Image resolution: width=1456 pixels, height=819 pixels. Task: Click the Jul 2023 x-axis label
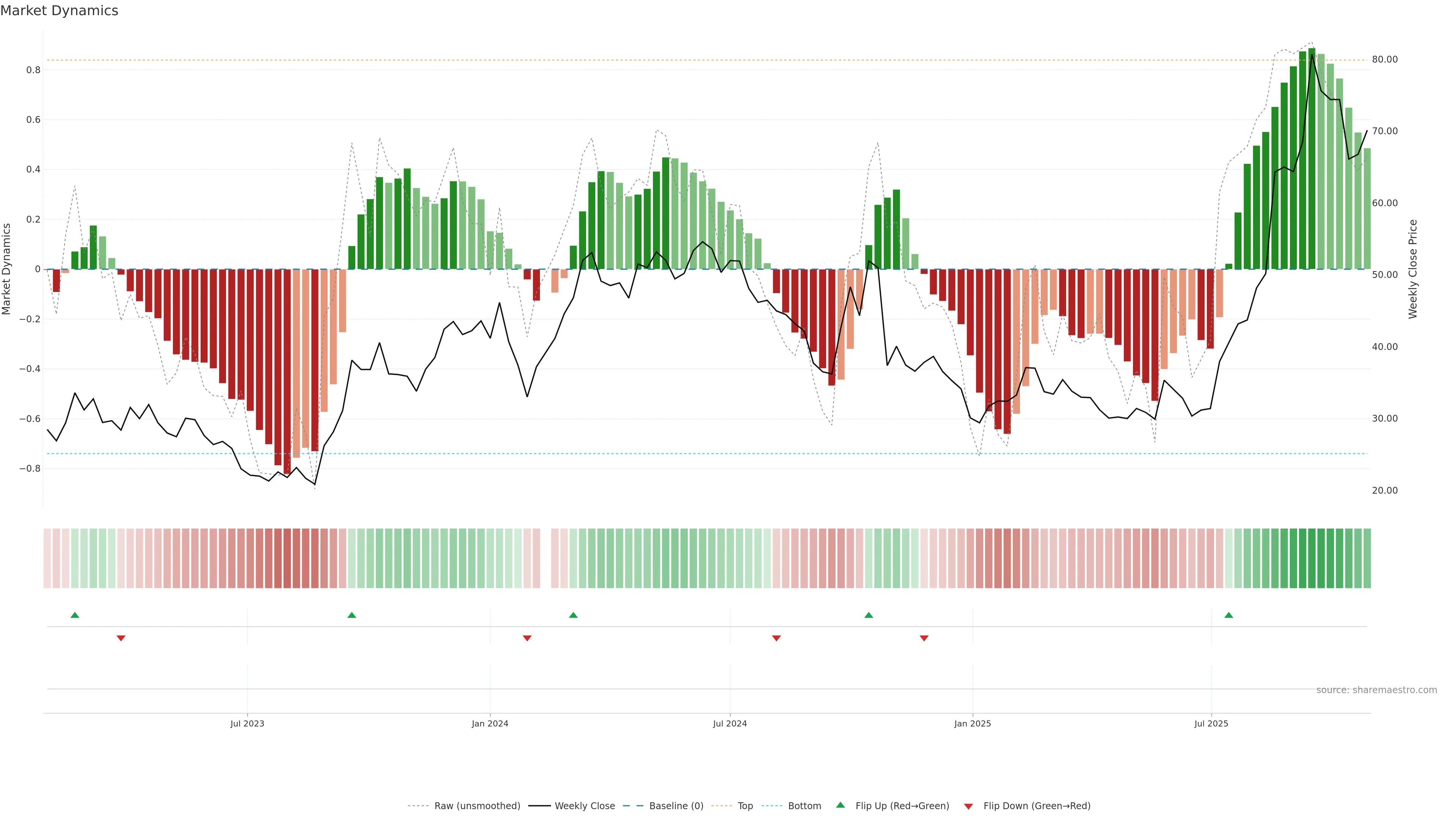coord(247,723)
